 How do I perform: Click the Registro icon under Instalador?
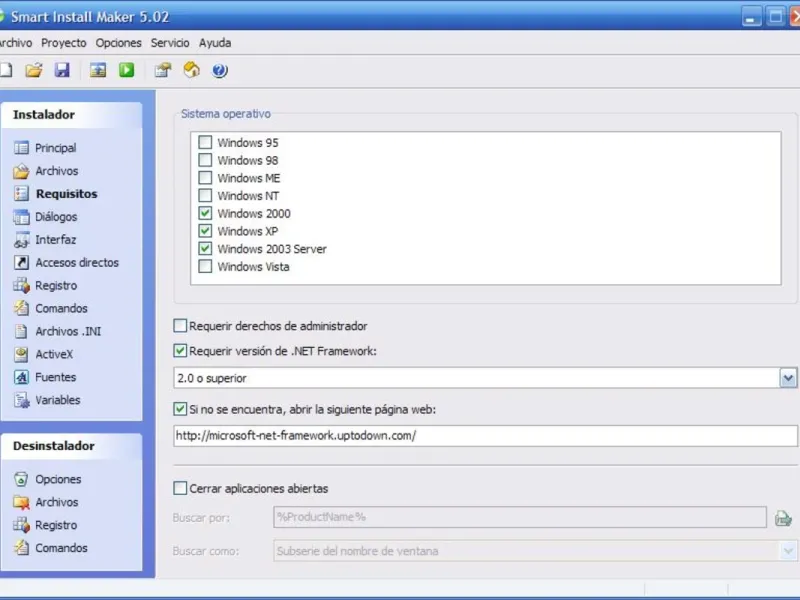(x=21, y=286)
